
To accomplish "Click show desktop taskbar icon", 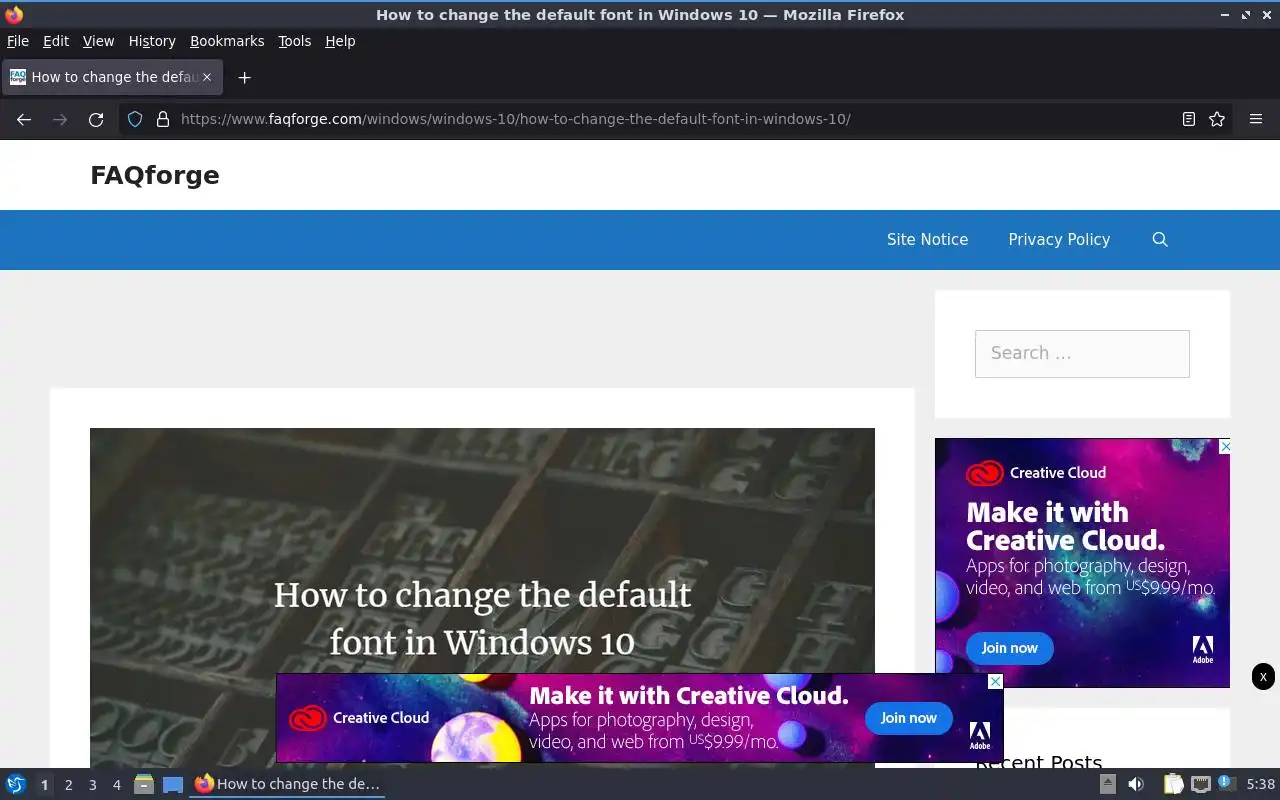I will [x=173, y=784].
